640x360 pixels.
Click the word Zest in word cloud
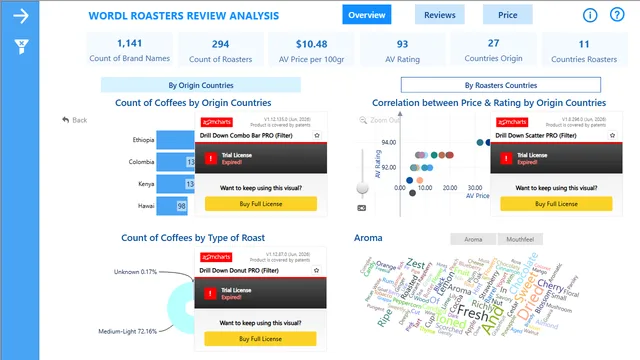coord(416,264)
